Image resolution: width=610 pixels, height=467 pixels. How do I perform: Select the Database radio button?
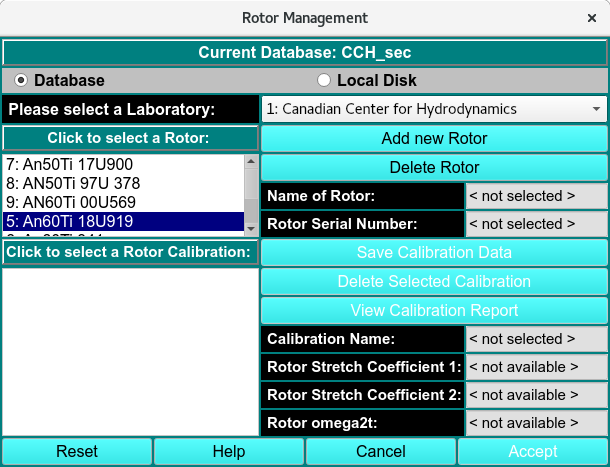point(21,80)
